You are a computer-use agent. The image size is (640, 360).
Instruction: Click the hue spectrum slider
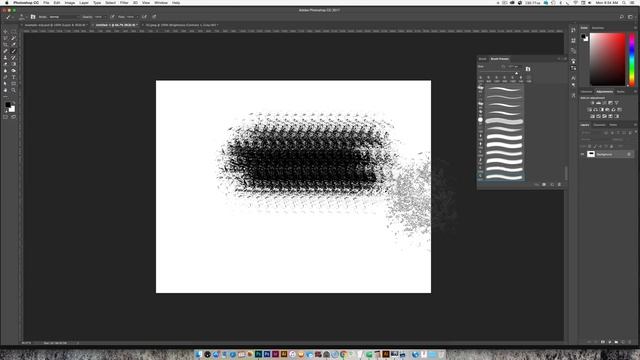632,60
